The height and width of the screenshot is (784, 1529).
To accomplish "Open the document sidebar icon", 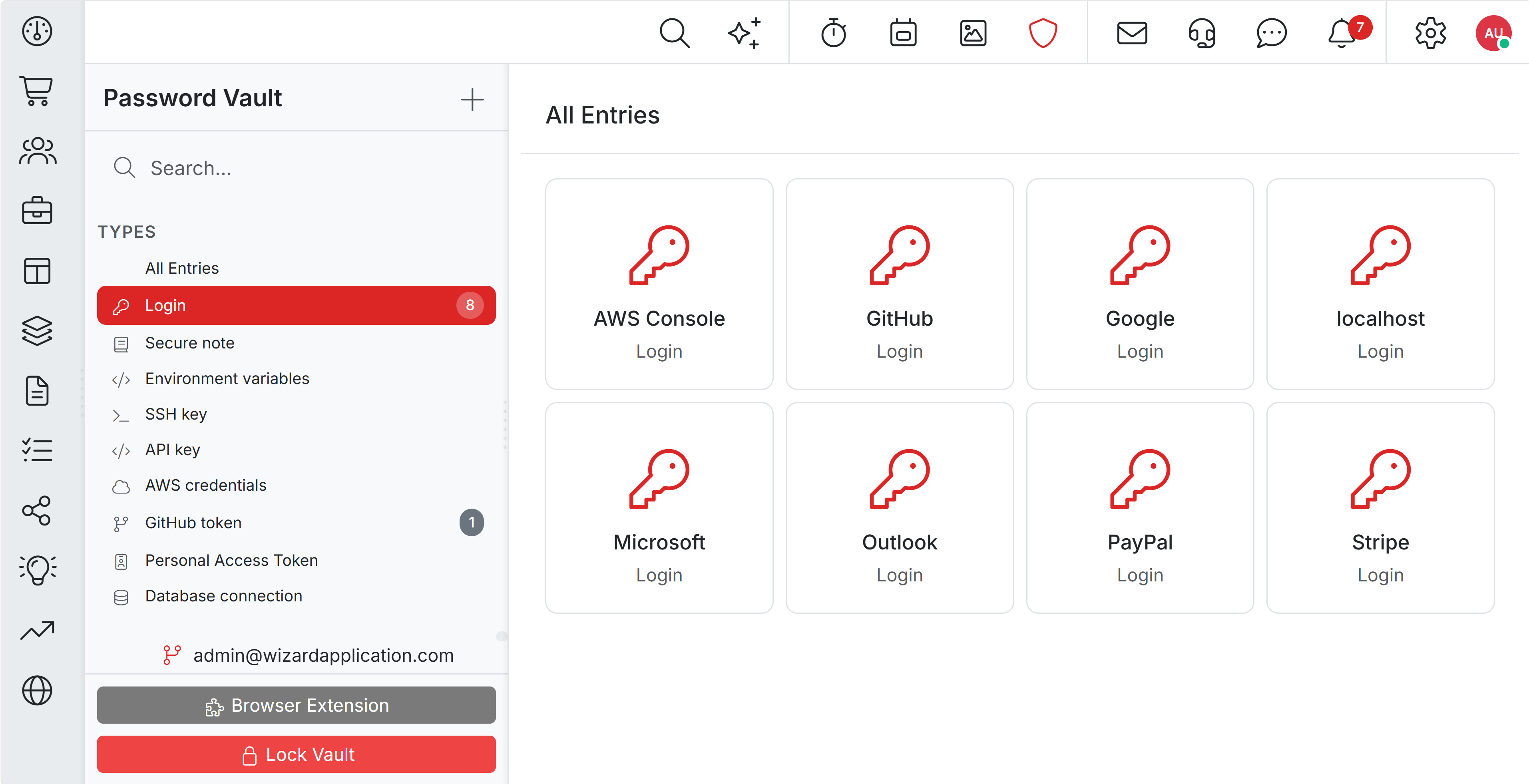I will [x=37, y=390].
